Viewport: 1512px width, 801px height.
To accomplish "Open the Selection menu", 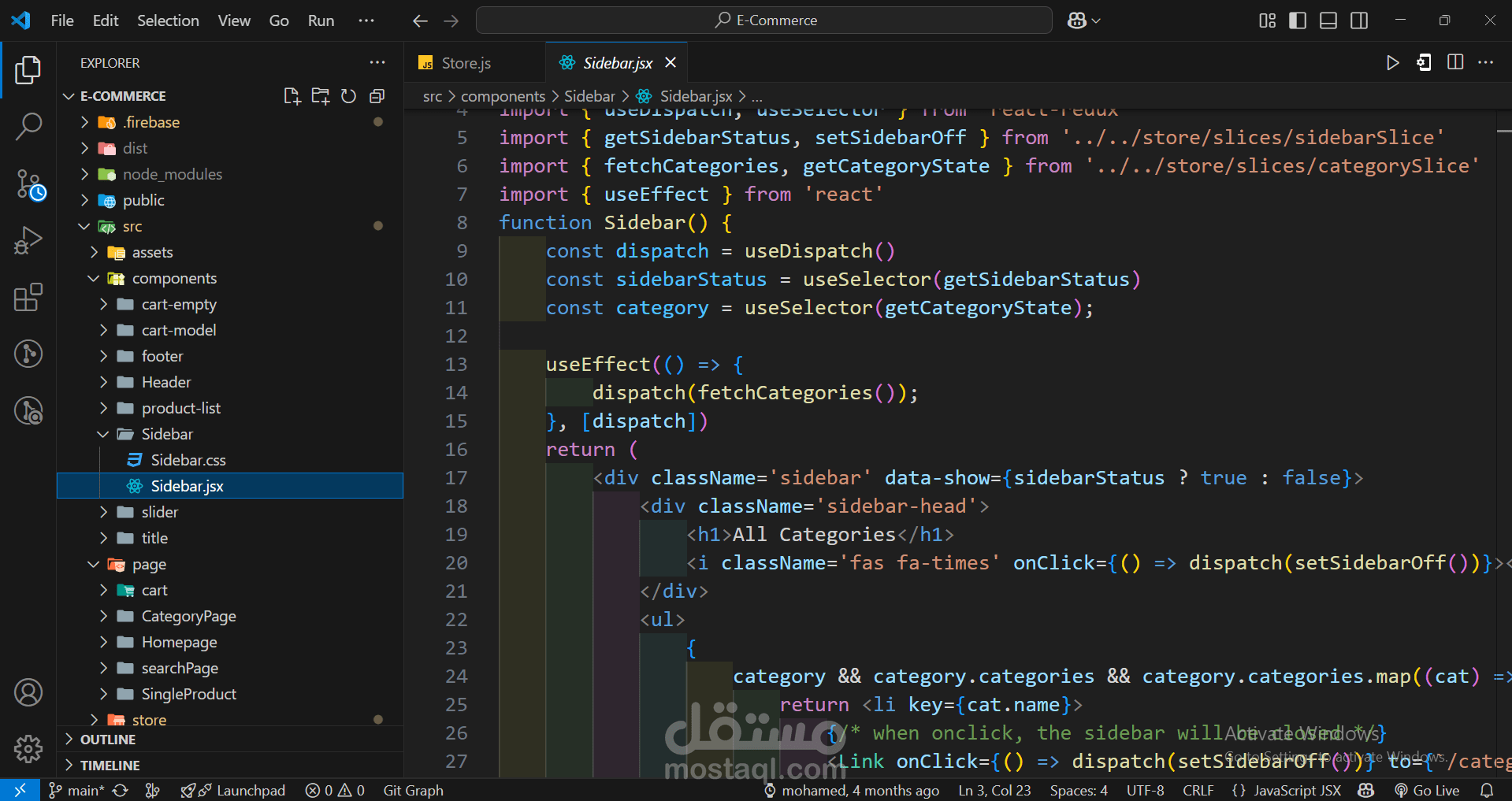I will point(168,20).
